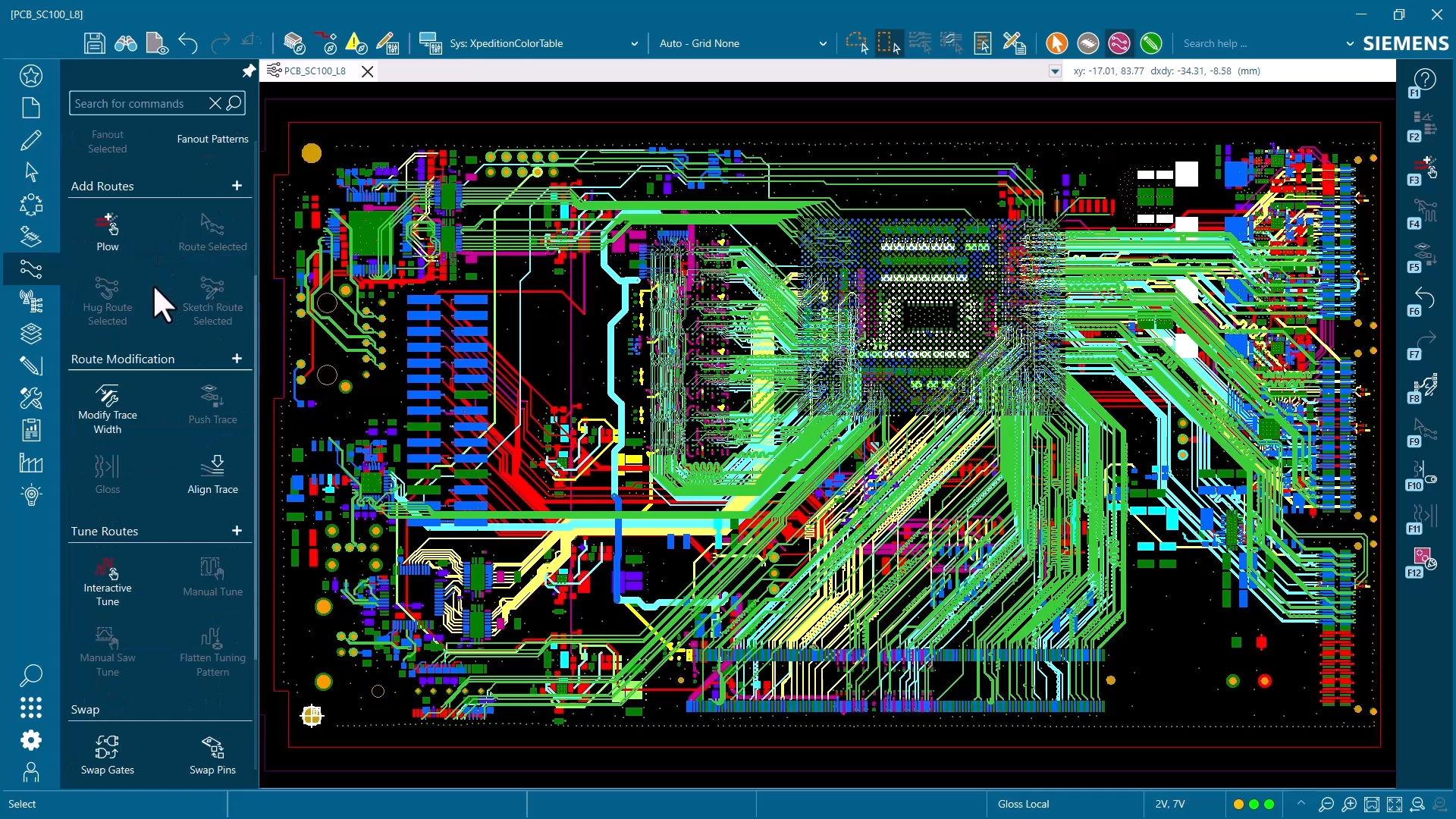Click the Undo arrow in the top toolbar

point(188,43)
